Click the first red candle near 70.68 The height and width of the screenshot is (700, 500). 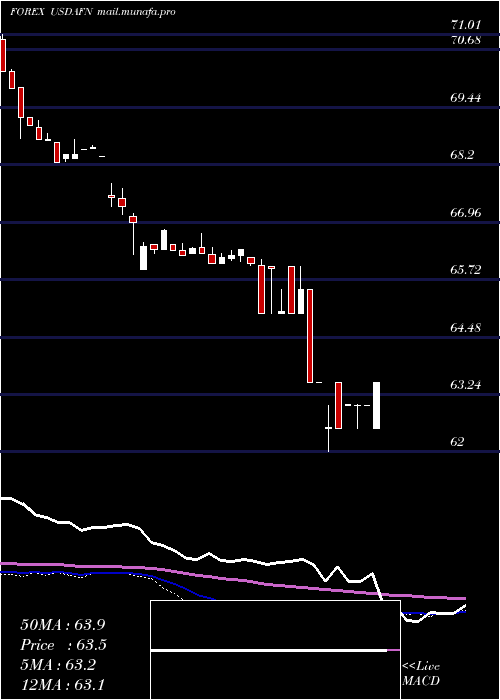pos(3,55)
